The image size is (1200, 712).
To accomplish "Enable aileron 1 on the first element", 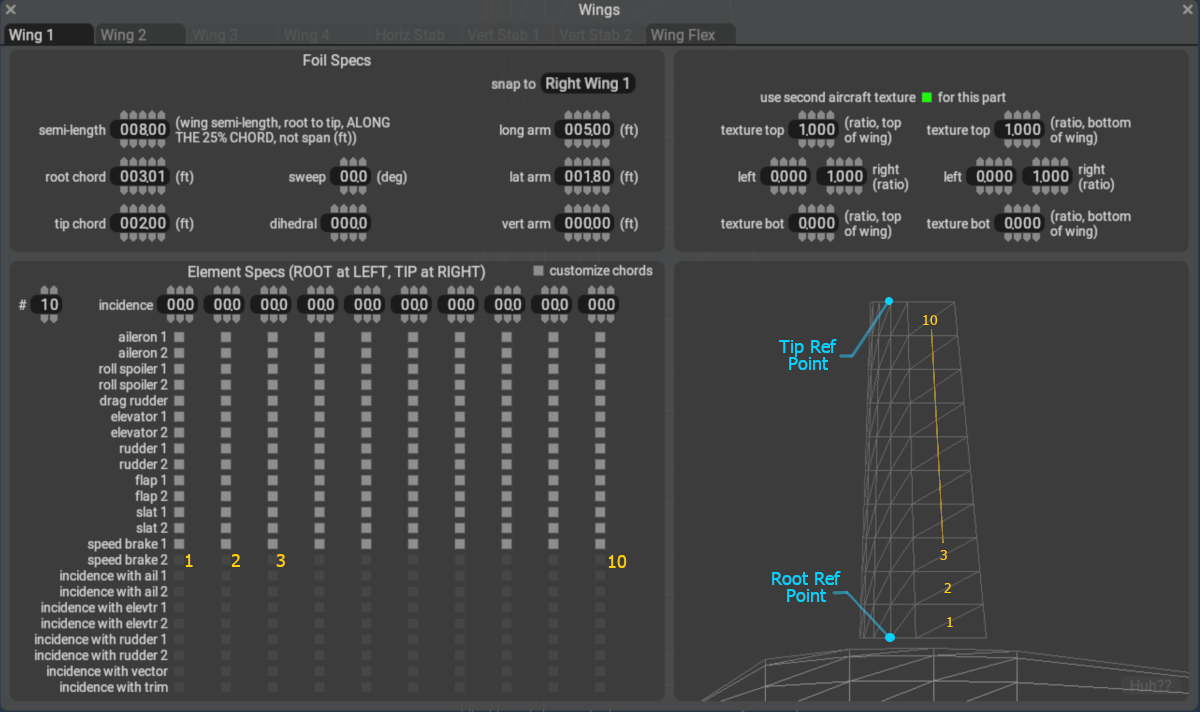I will pos(180,338).
